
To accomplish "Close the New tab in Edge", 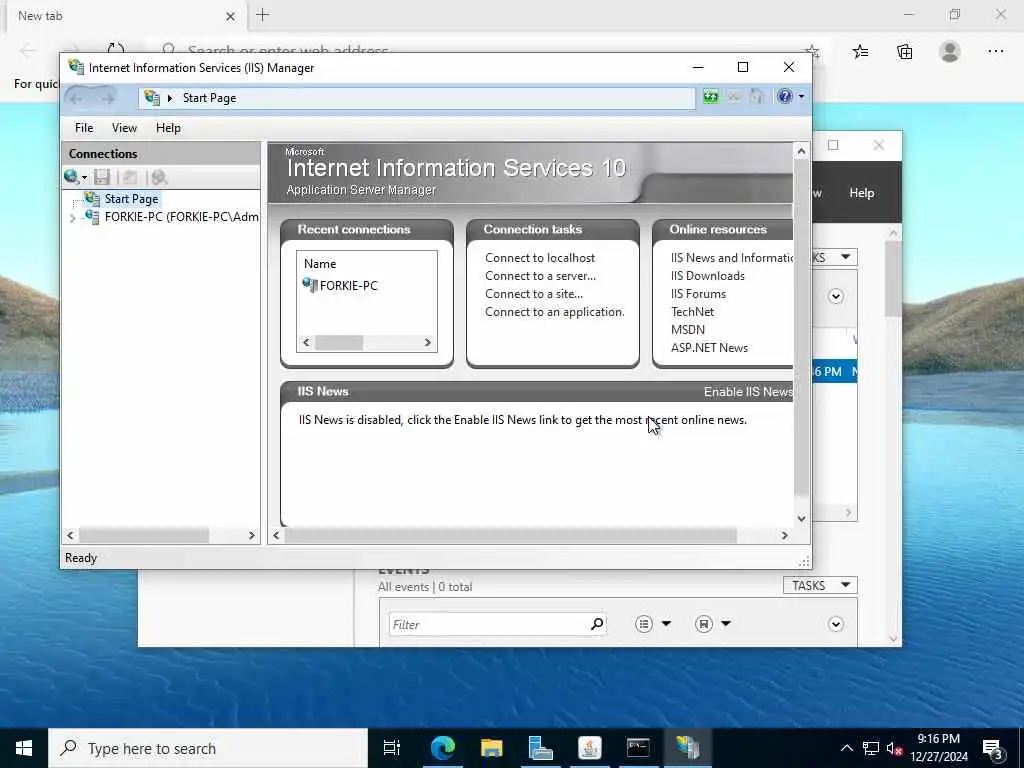I will (x=231, y=16).
